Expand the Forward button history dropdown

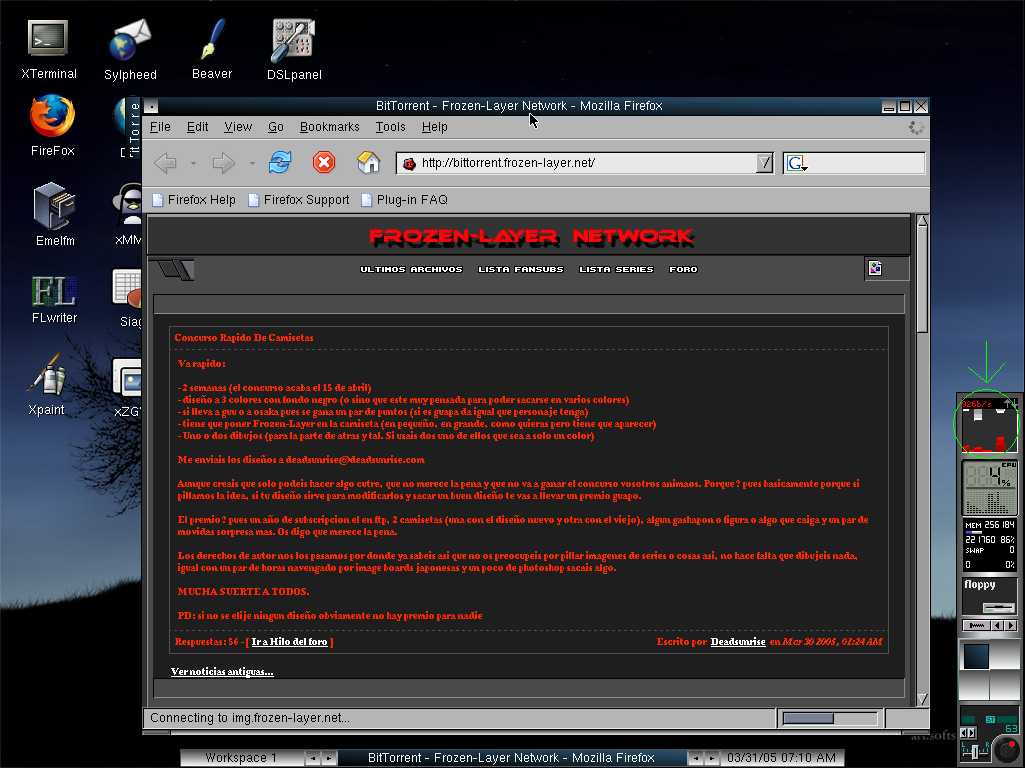coord(252,163)
